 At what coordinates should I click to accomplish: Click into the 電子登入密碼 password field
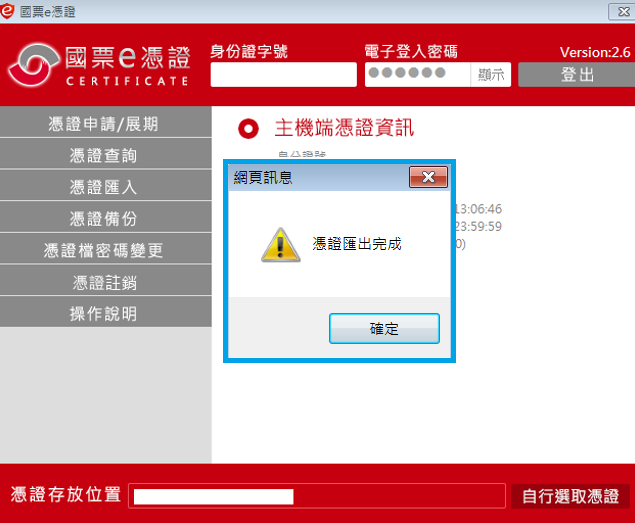pyautogui.click(x=418, y=75)
